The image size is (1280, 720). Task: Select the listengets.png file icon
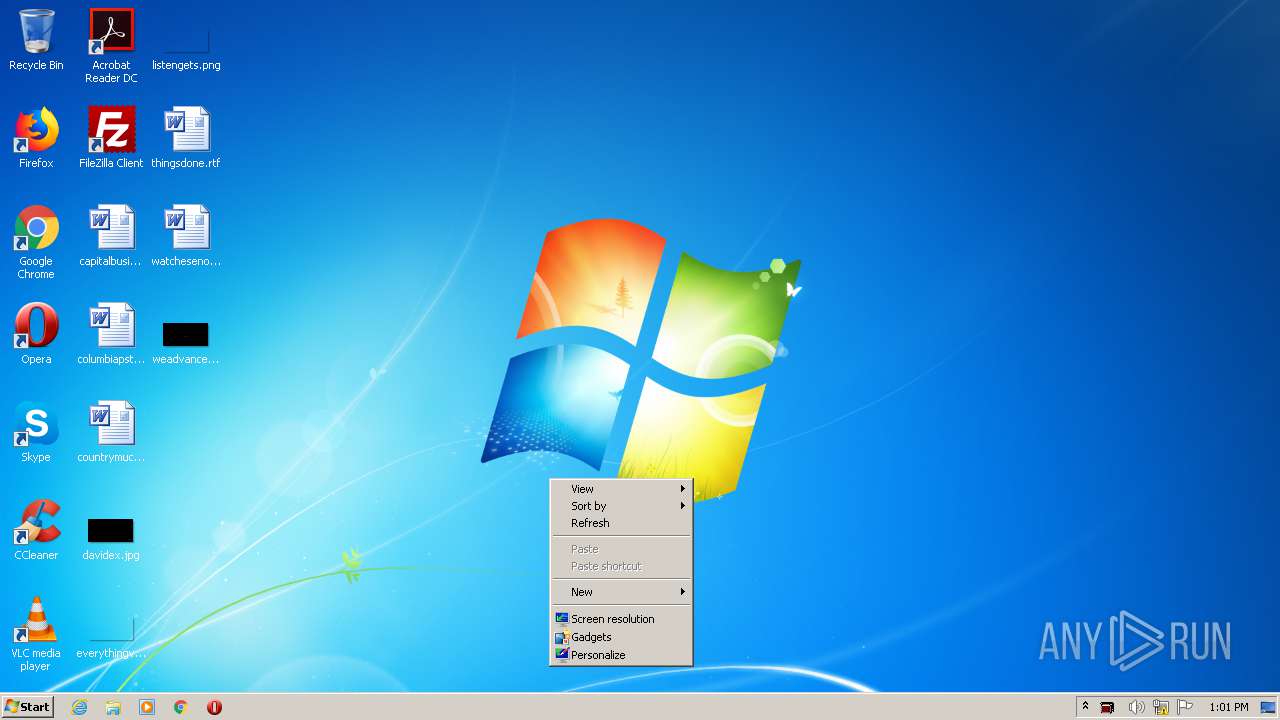[186, 40]
